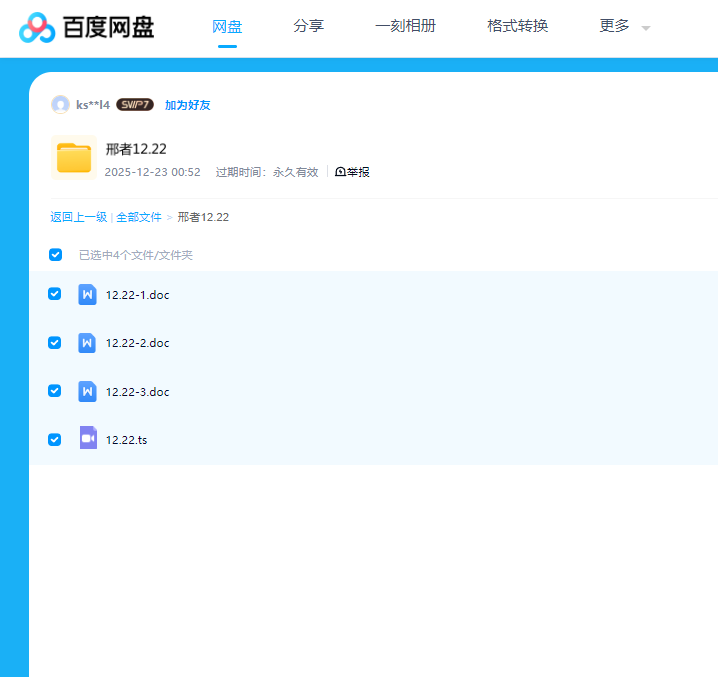Open the 一刻相册 tab
The width and height of the screenshot is (718, 677).
405,26
